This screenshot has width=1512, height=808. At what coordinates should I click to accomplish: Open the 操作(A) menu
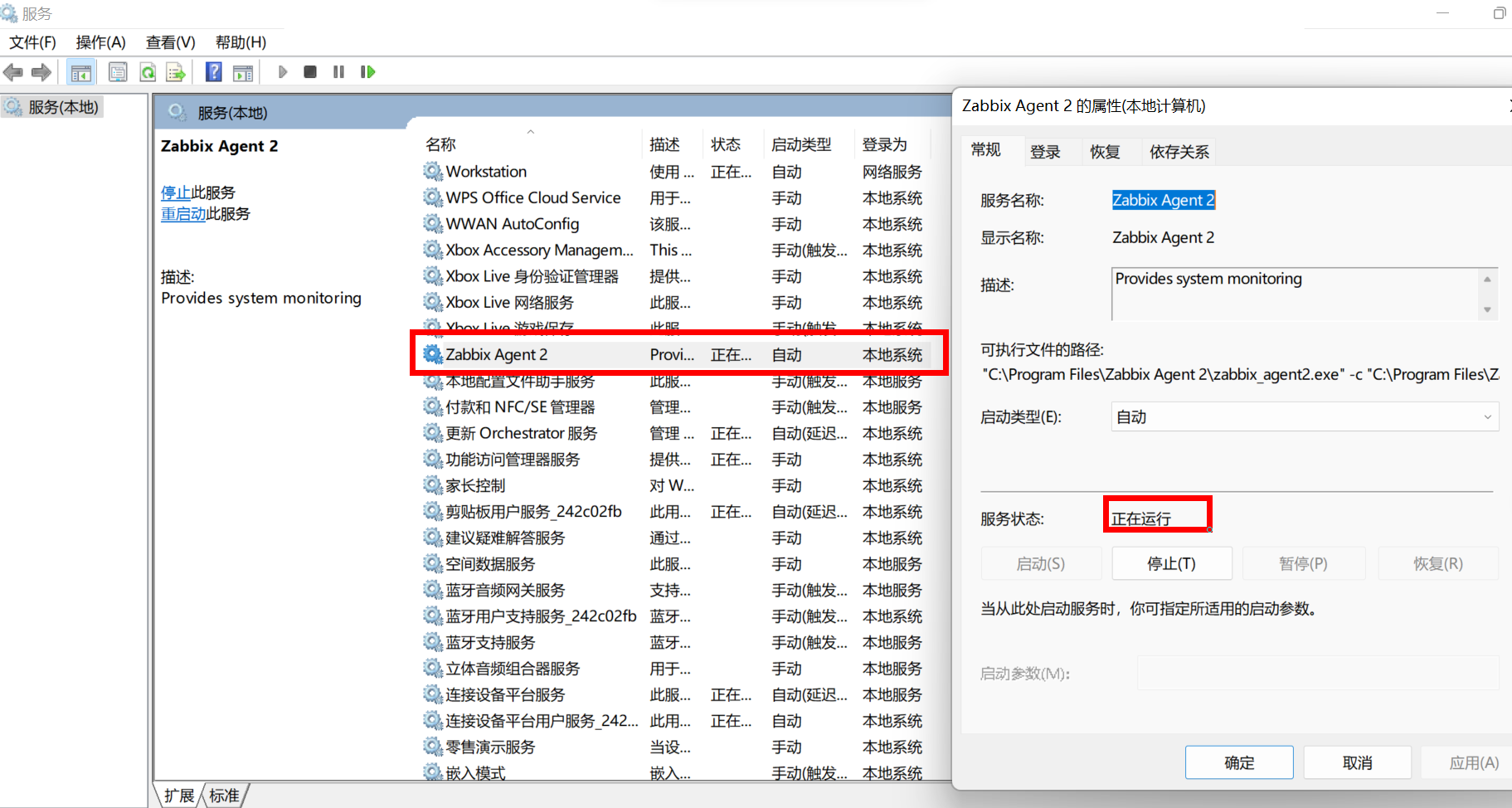click(100, 42)
